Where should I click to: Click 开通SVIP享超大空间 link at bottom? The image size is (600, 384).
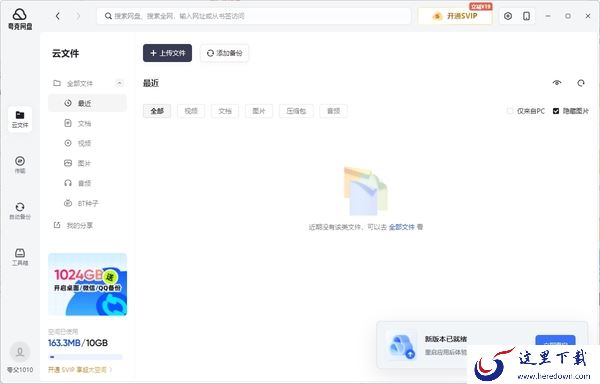(80, 369)
